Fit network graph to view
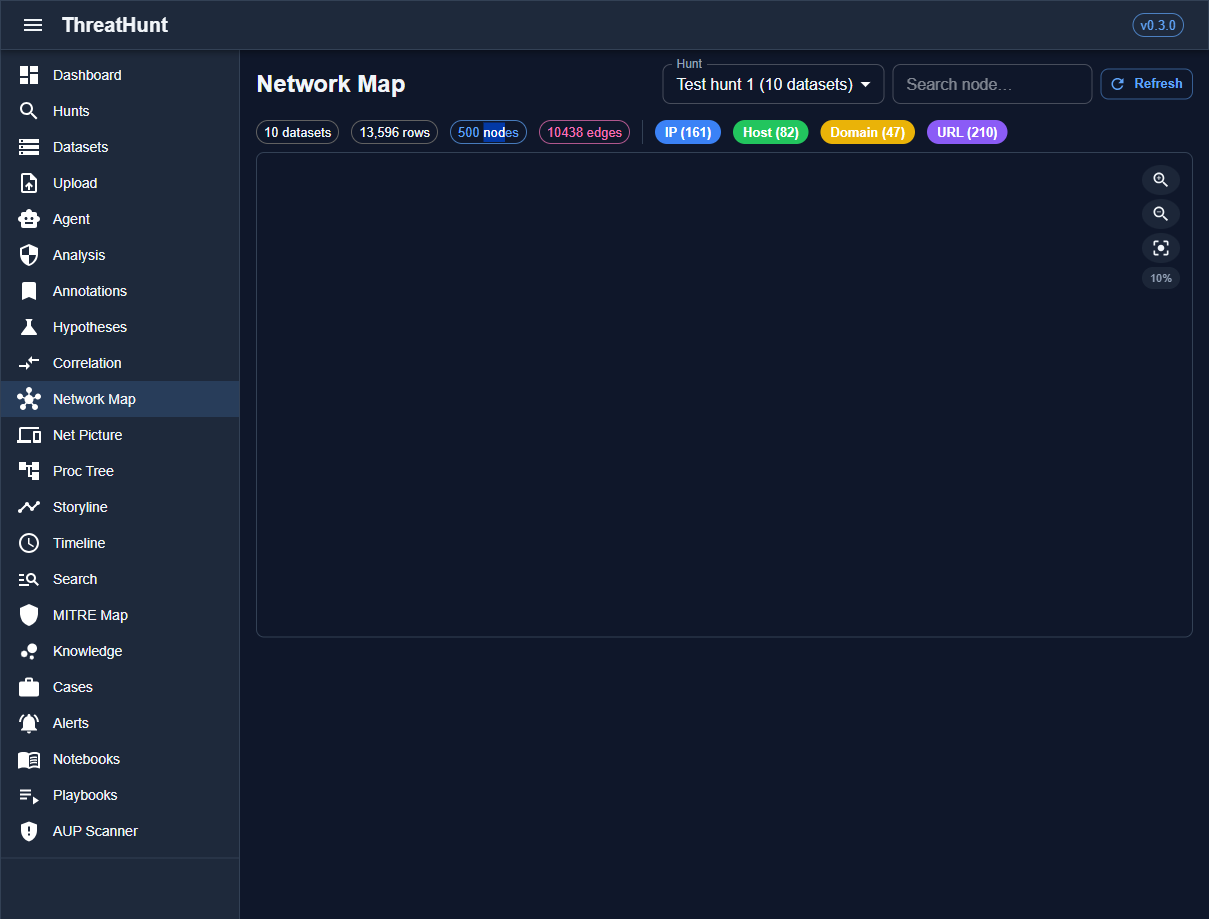 [x=1160, y=248]
